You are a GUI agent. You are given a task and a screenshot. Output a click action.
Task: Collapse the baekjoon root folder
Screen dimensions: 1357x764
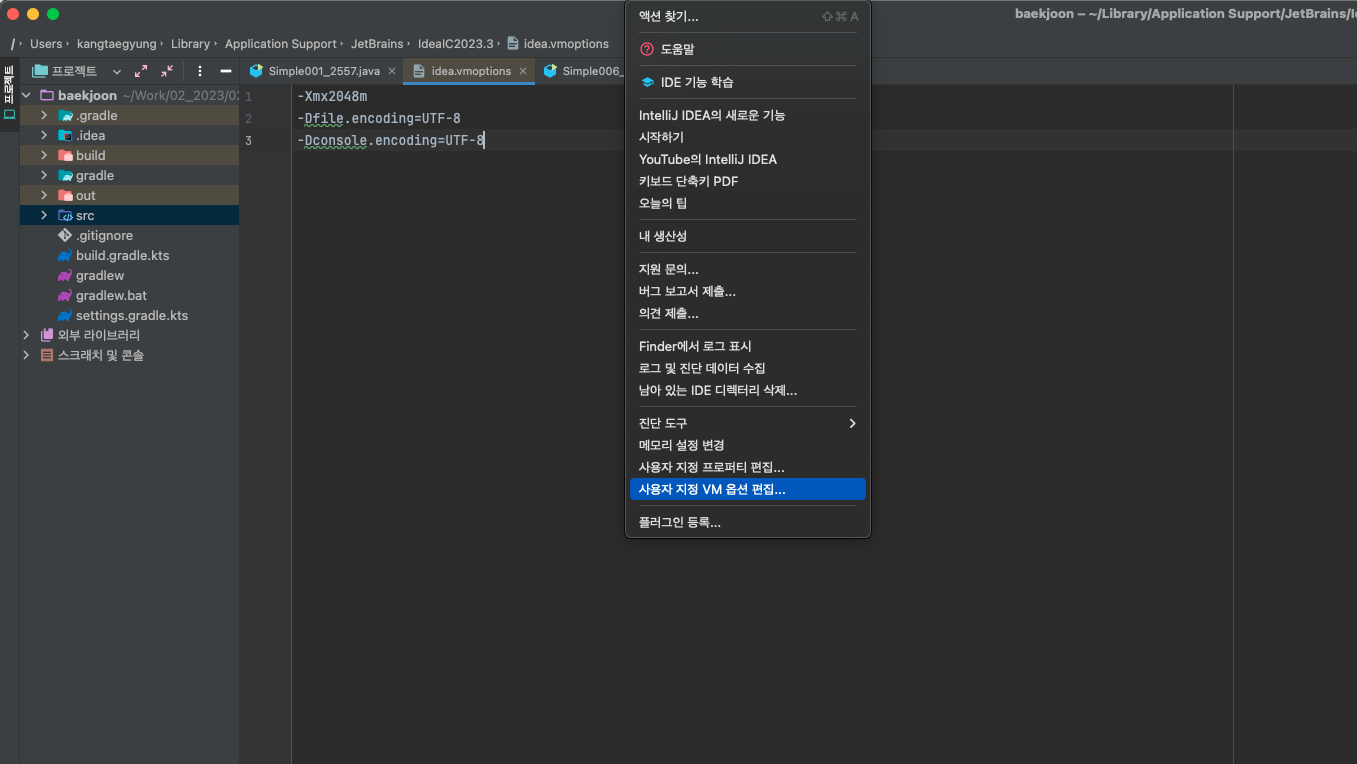click(27, 95)
